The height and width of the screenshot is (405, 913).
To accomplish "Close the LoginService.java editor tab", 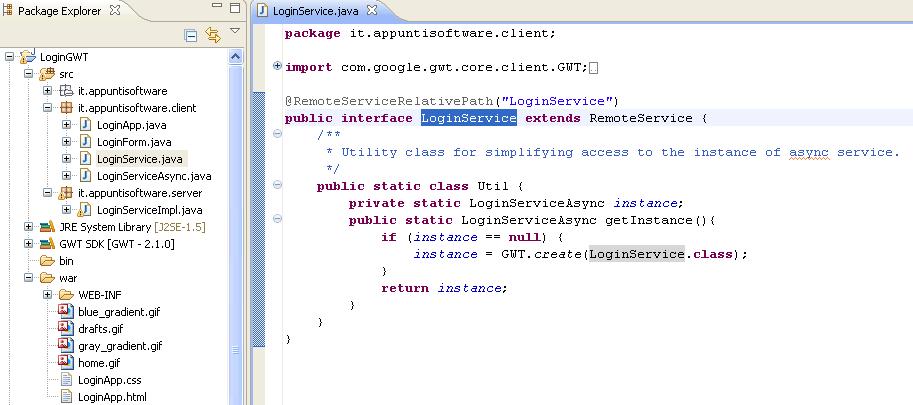I will [371, 10].
